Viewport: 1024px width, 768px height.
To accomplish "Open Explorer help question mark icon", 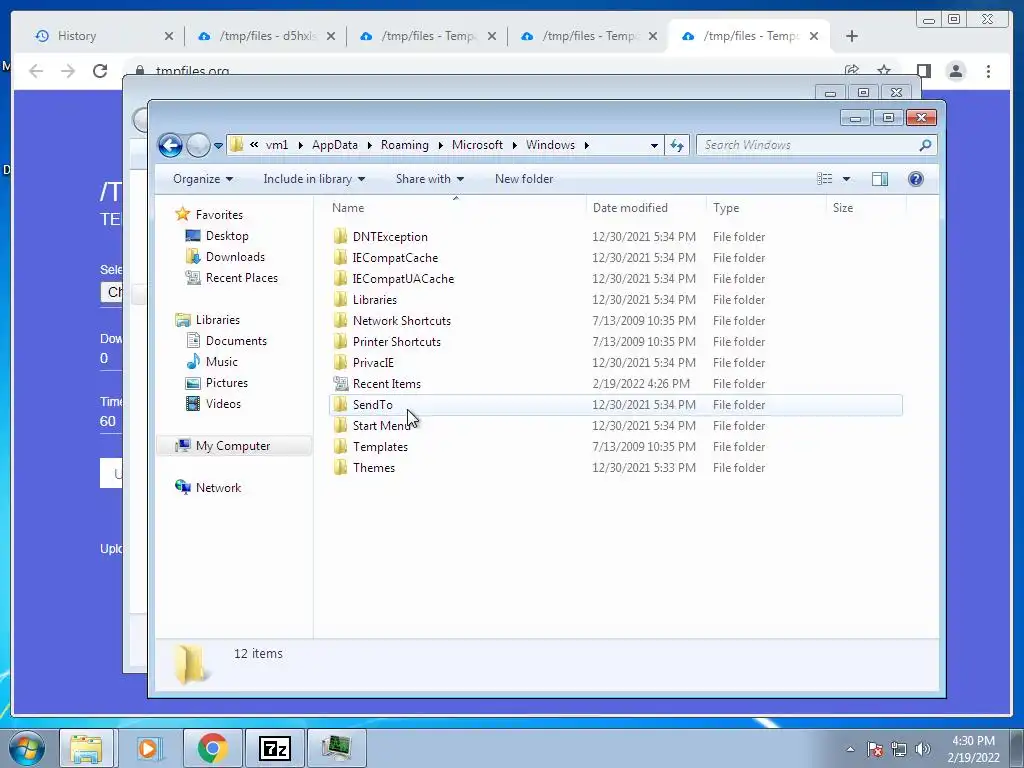I will 916,179.
